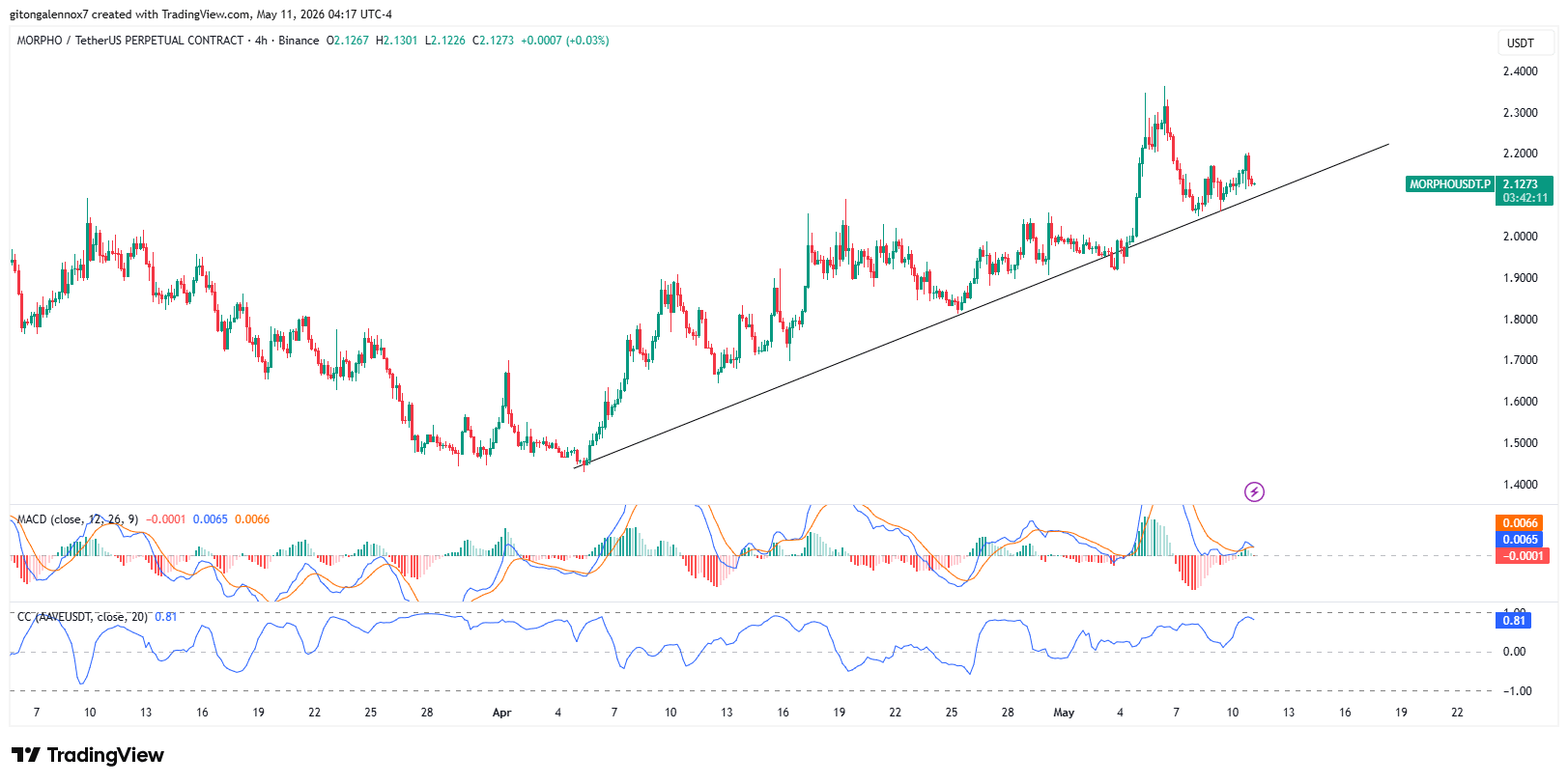
Task: Click the high value H2.1301
Action: pos(397,41)
